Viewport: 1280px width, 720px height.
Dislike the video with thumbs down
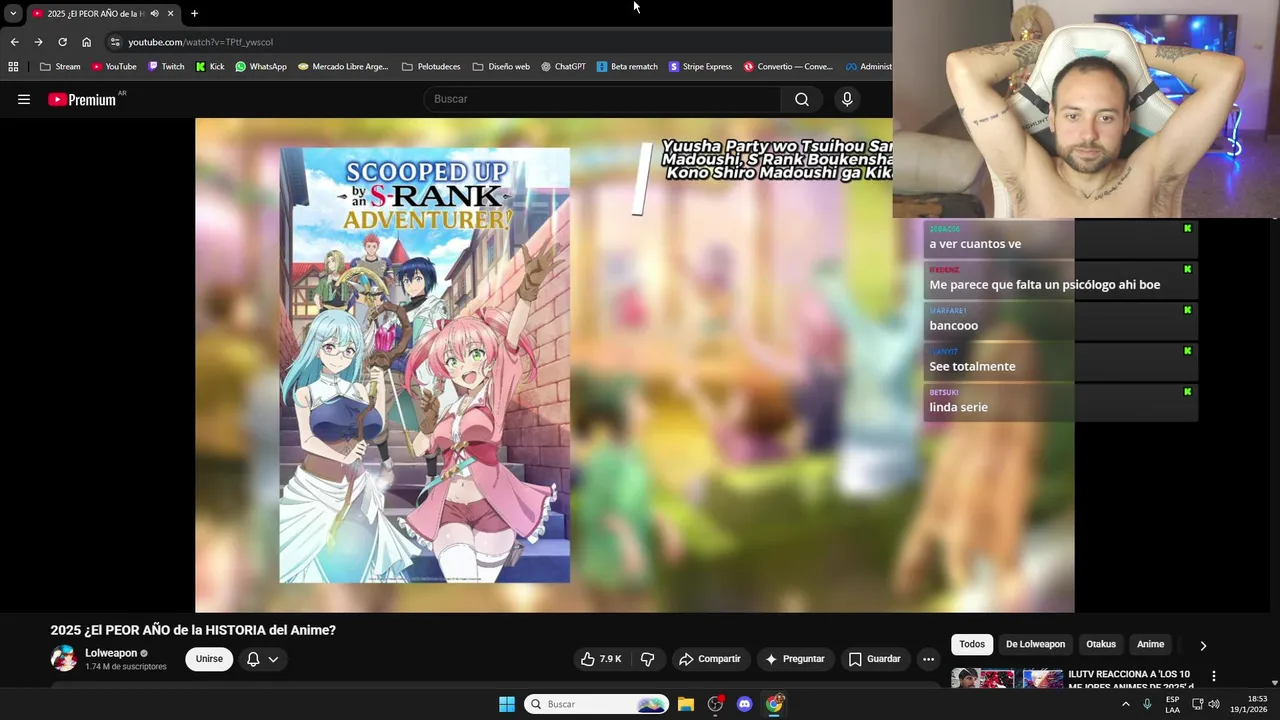647,659
